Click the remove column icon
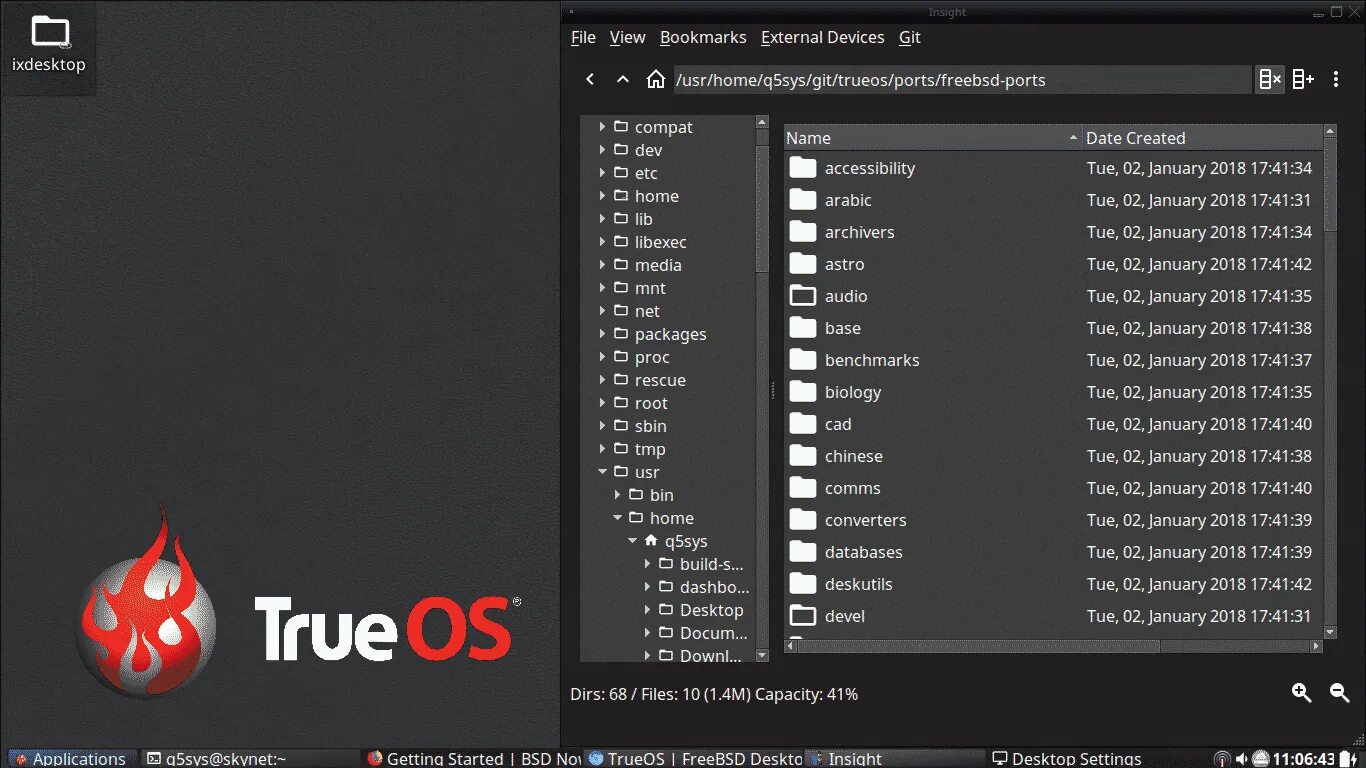This screenshot has height=768, width=1366. tap(1269, 78)
